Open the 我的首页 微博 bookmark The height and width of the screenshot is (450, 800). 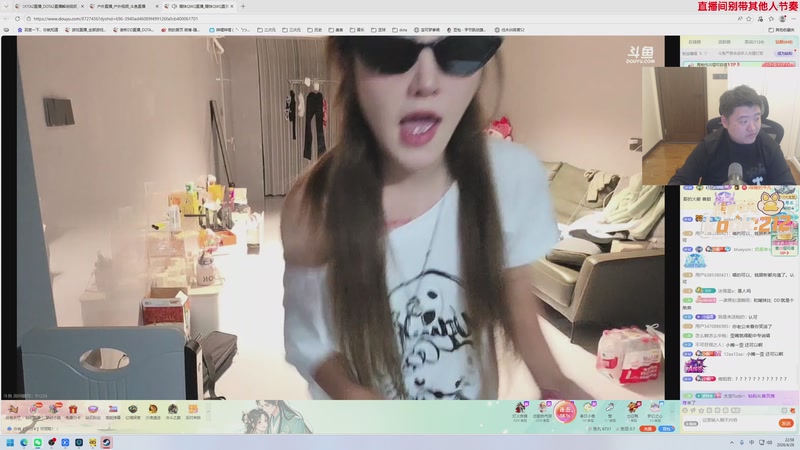click(181, 30)
